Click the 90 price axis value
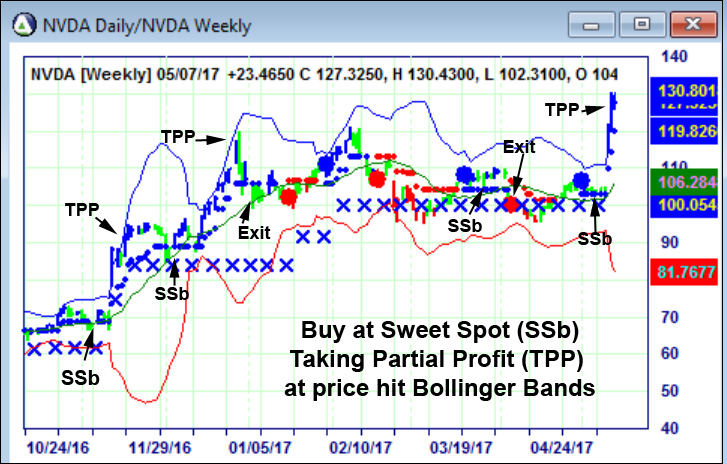 pyautogui.click(x=670, y=242)
